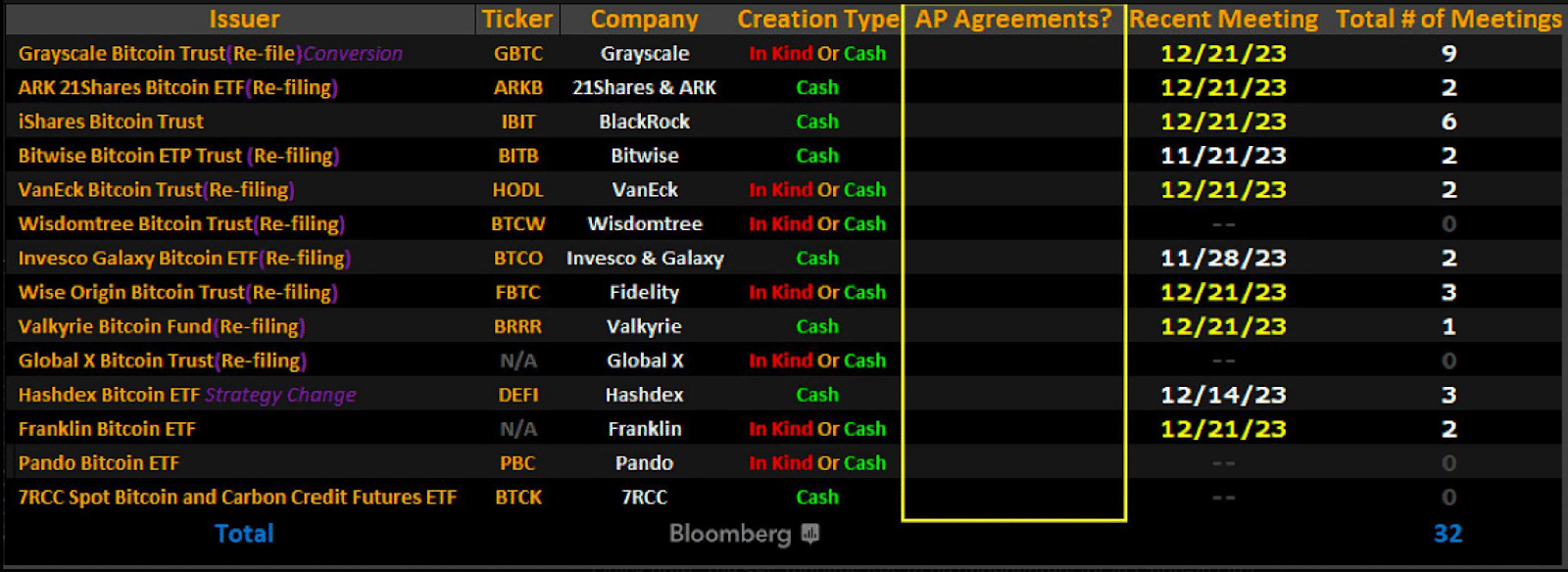The height and width of the screenshot is (572, 1568).
Task: Click the HODL ticker symbol
Action: 517,190
